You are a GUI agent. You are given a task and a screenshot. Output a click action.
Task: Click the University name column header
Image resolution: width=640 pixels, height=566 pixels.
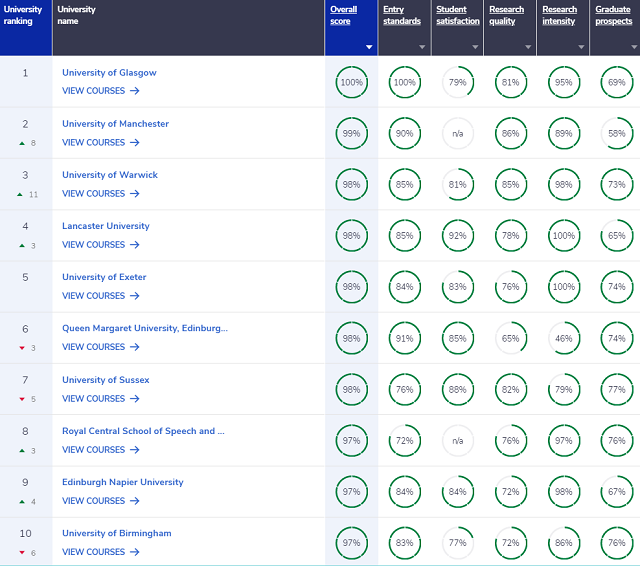pos(189,28)
